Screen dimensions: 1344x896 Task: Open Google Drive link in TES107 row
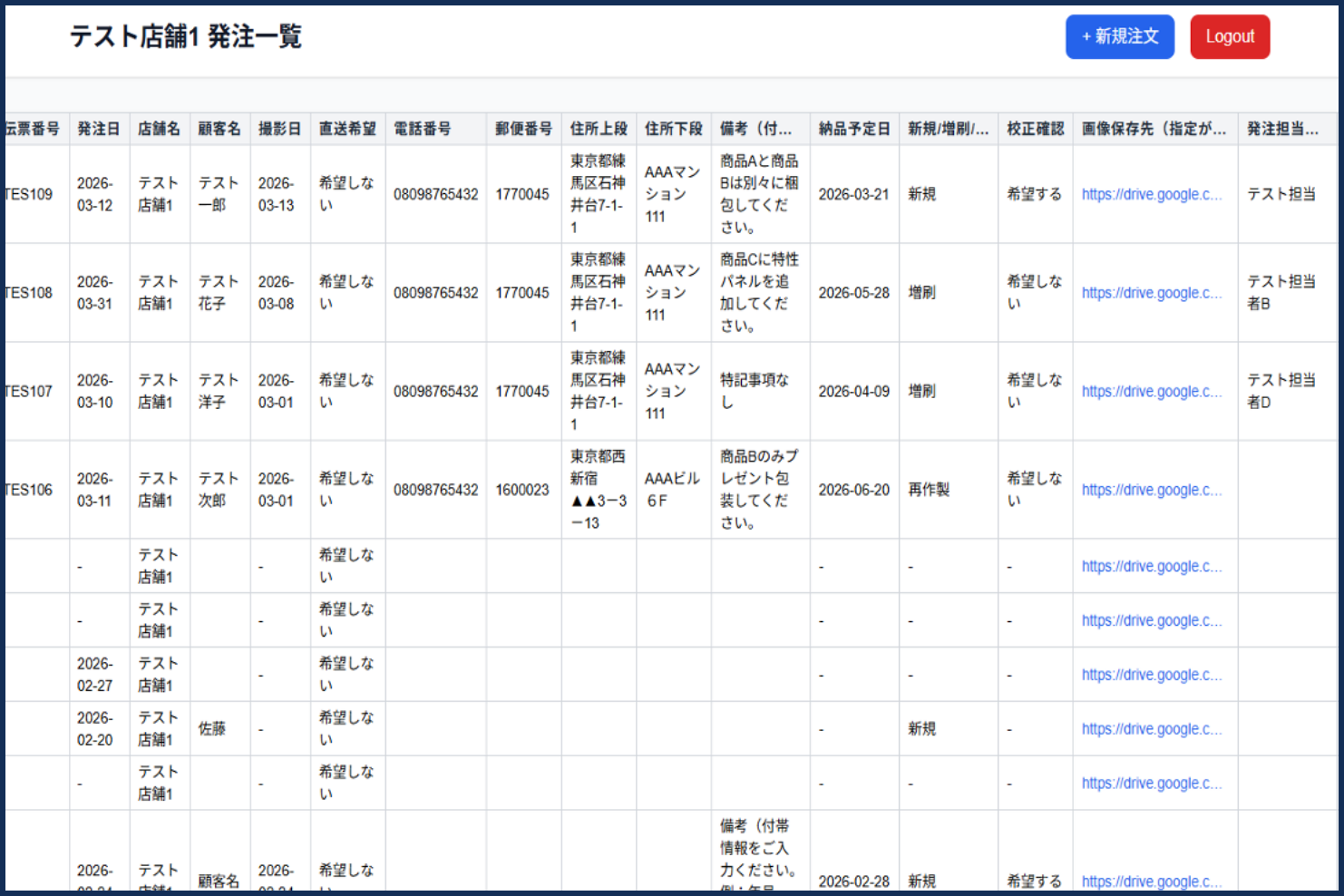tap(1151, 392)
